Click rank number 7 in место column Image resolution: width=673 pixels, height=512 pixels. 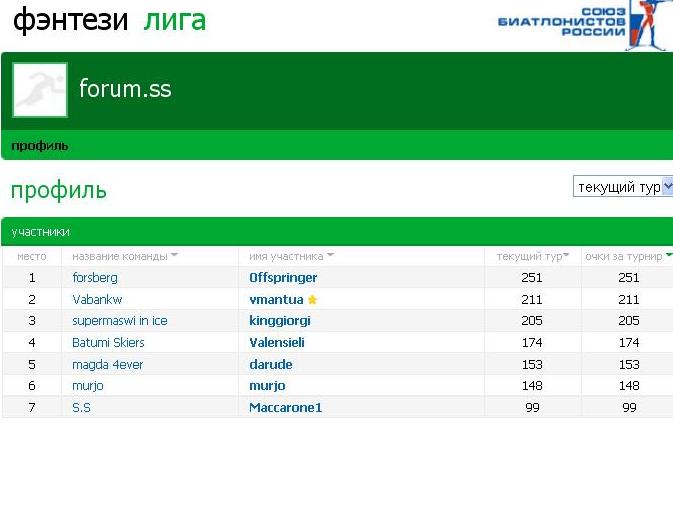pos(32,407)
